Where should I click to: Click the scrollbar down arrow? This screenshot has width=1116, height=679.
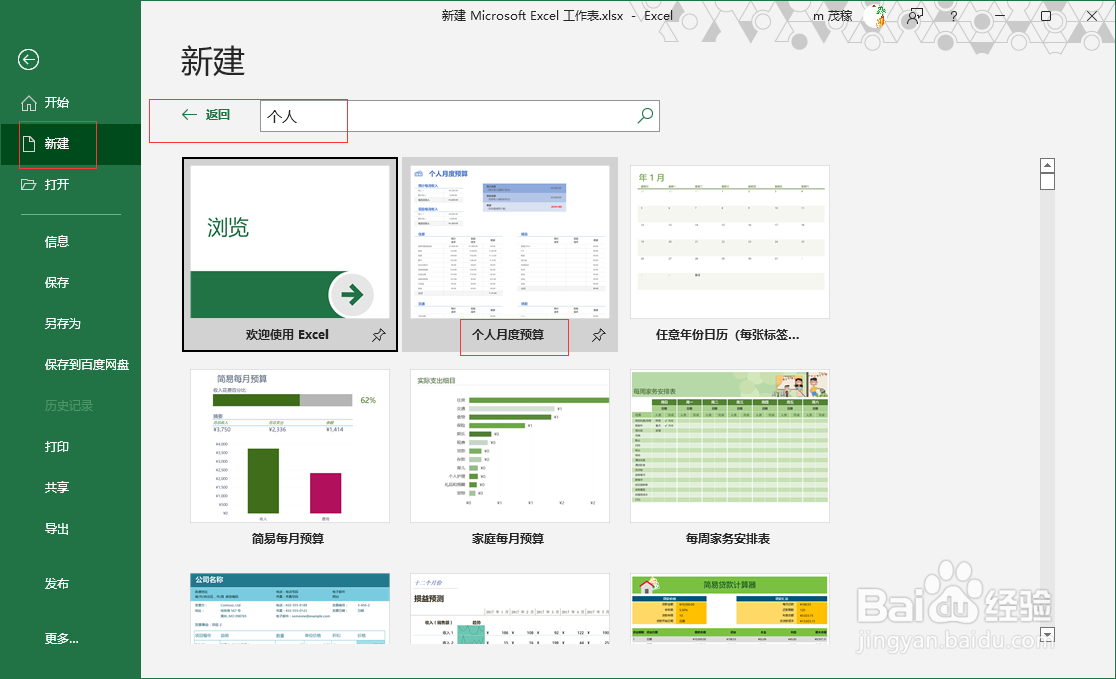(x=1047, y=634)
